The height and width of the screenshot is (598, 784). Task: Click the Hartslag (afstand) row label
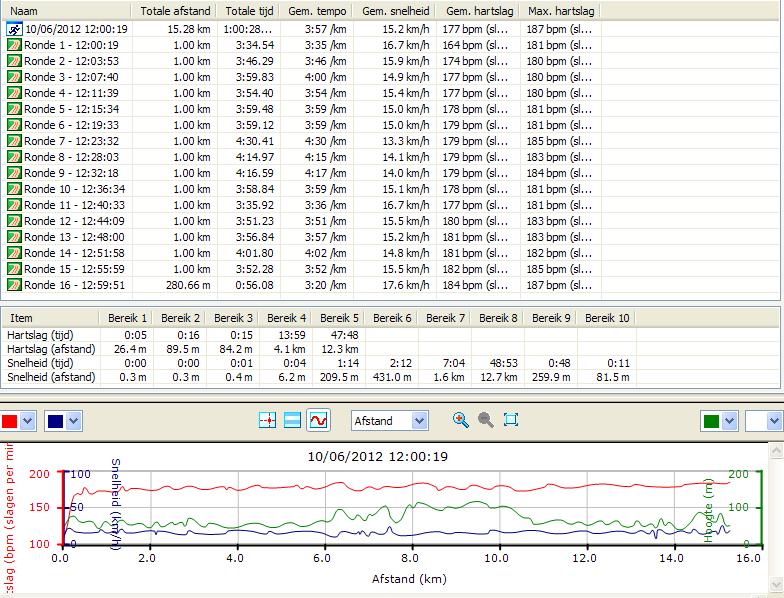click(x=51, y=349)
